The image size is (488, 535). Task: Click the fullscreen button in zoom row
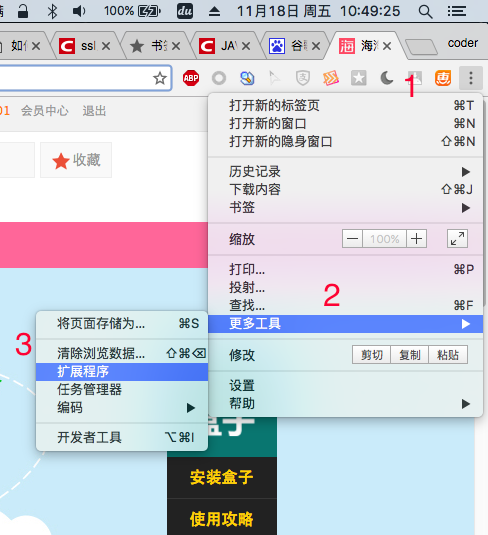click(457, 238)
